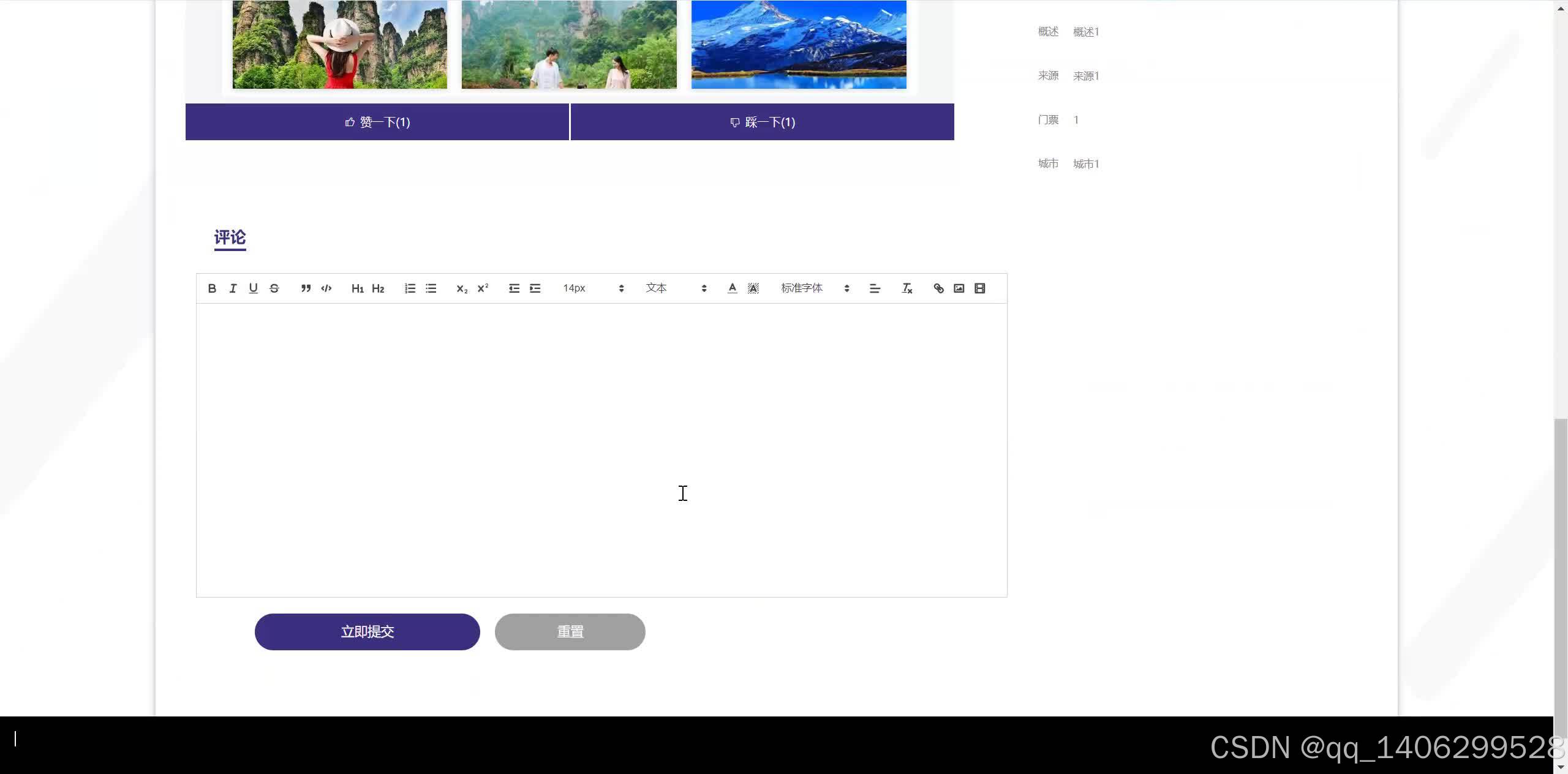Open the 标准字体 font family dropdown

click(815, 288)
